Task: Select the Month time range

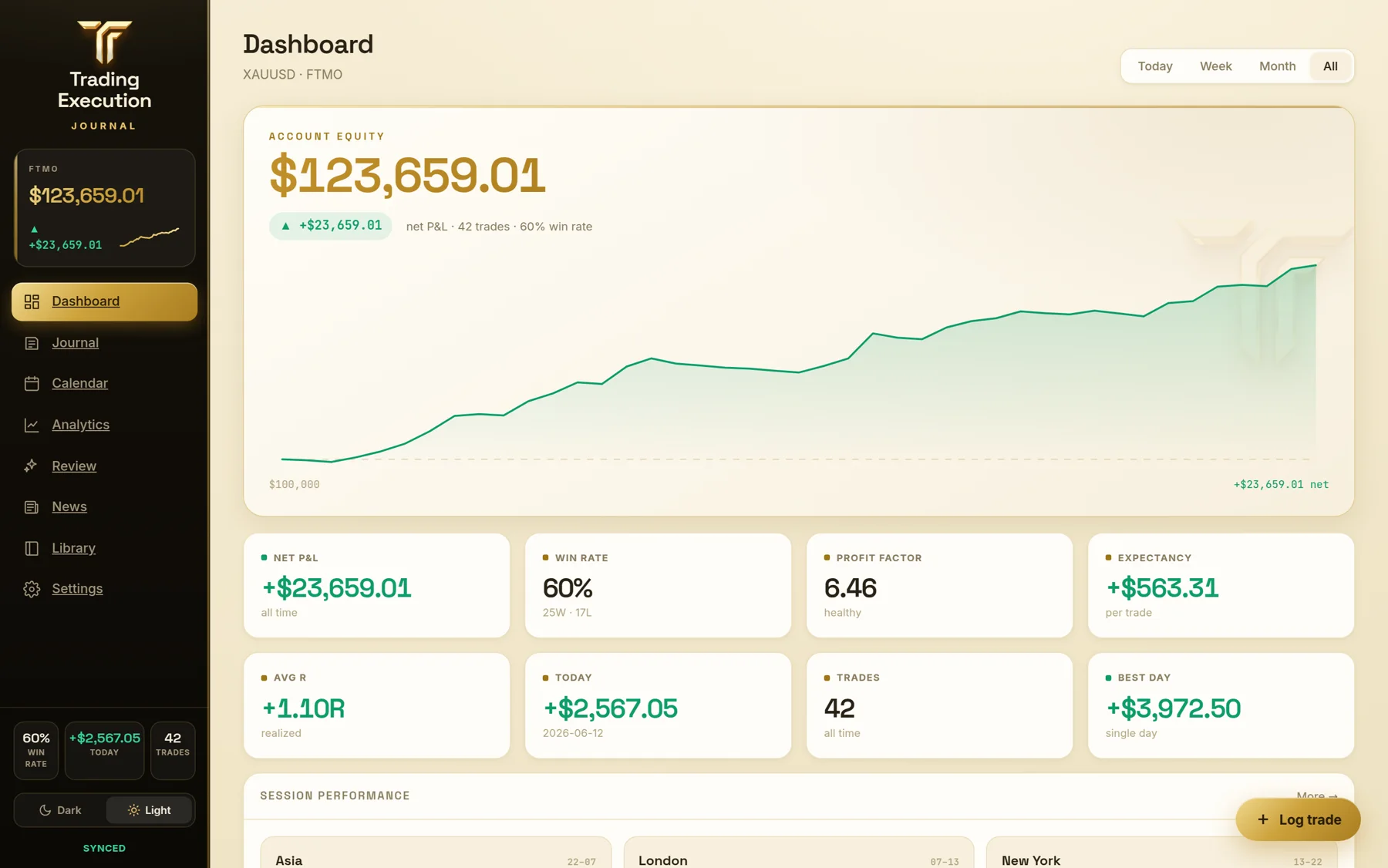Action: (1278, 66)
